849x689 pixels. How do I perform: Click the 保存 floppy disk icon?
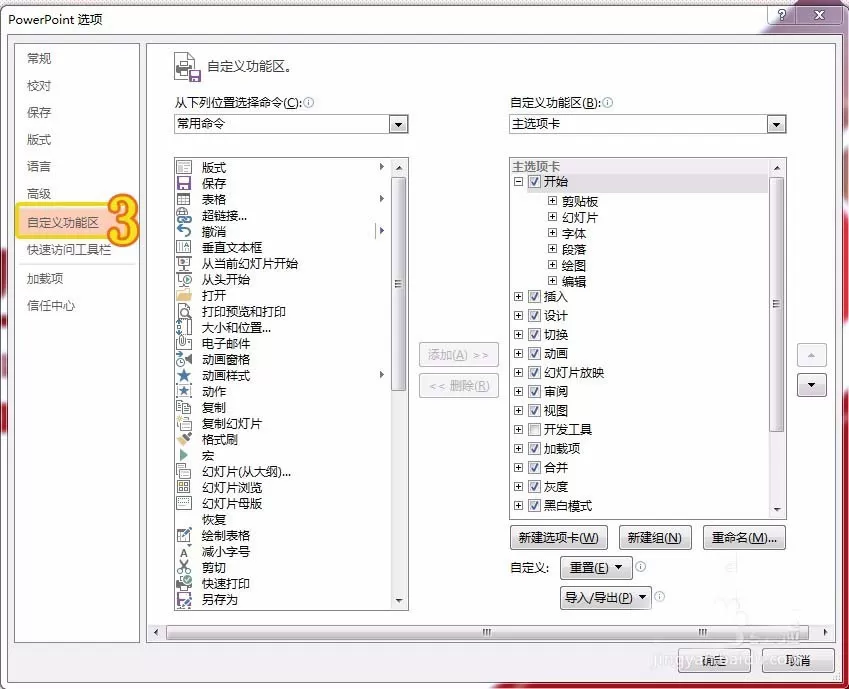[184, 183]
